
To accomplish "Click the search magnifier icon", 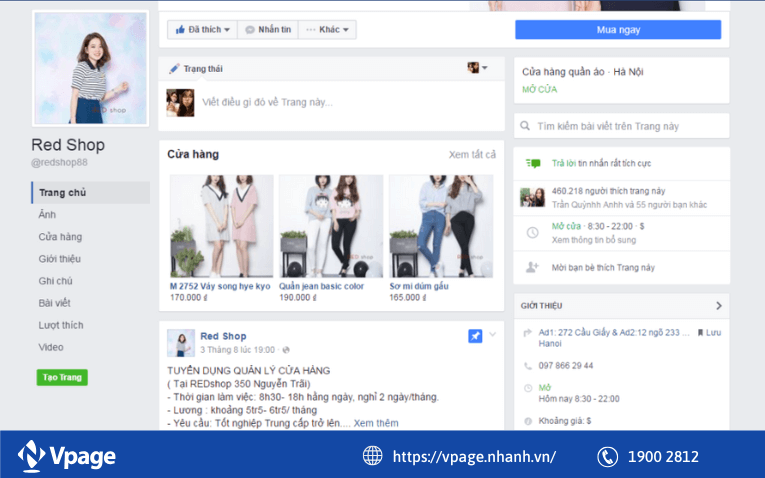I will 525,127.
